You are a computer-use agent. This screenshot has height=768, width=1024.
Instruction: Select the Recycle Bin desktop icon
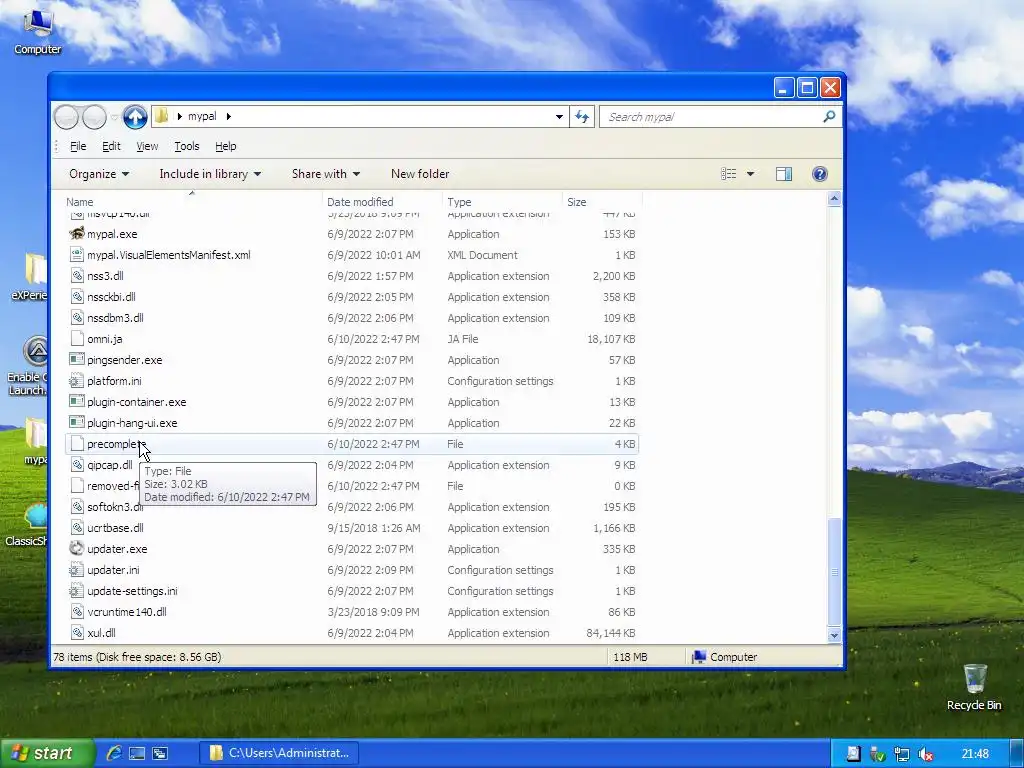[974, 687]
